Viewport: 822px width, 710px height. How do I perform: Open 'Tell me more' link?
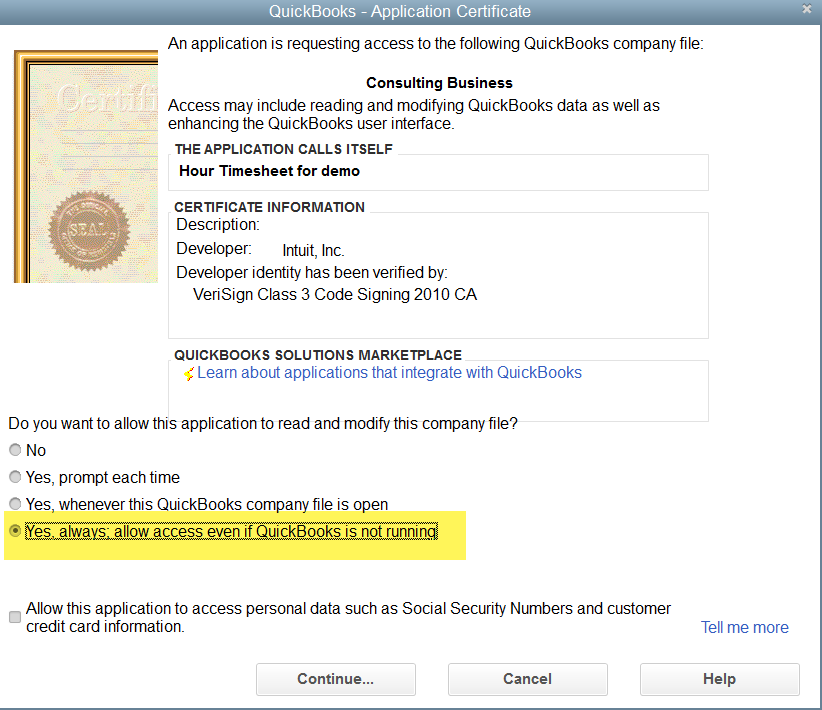click(x=744, y=627)
